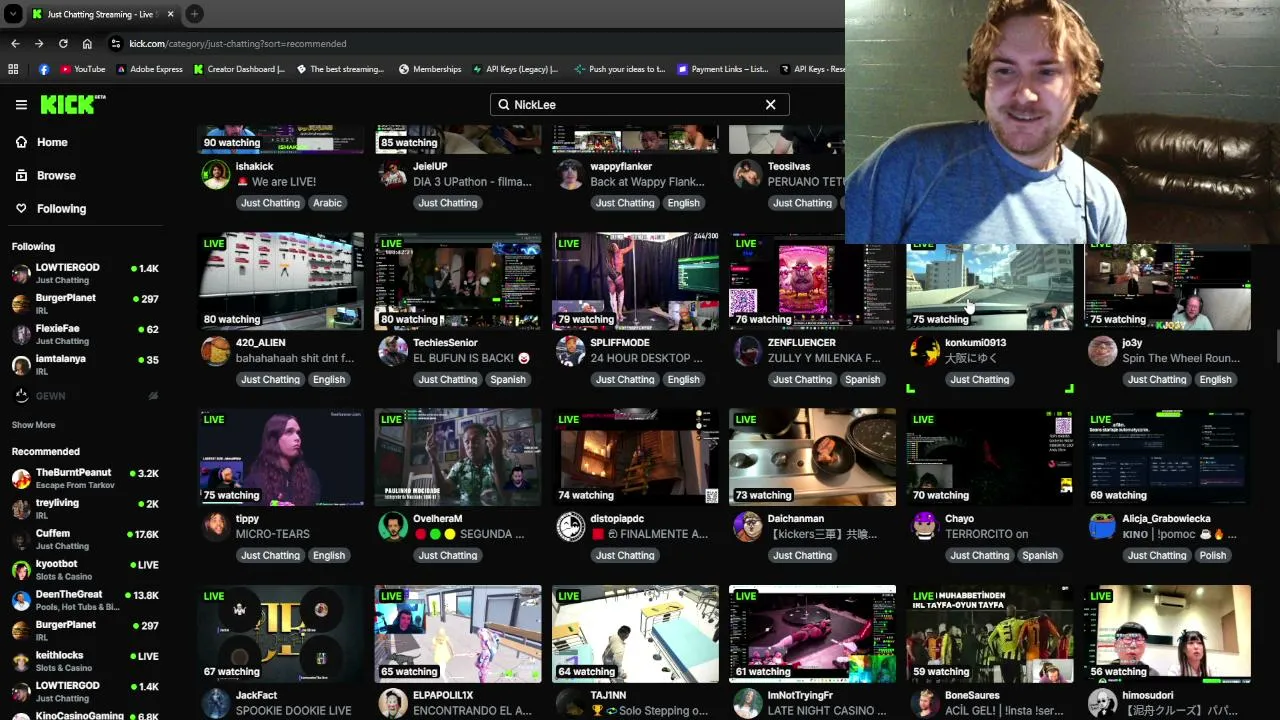Click Just Chatting tag under konkumi0913
The height and width of the screenshot is (720, 1280).
[979, 379]
